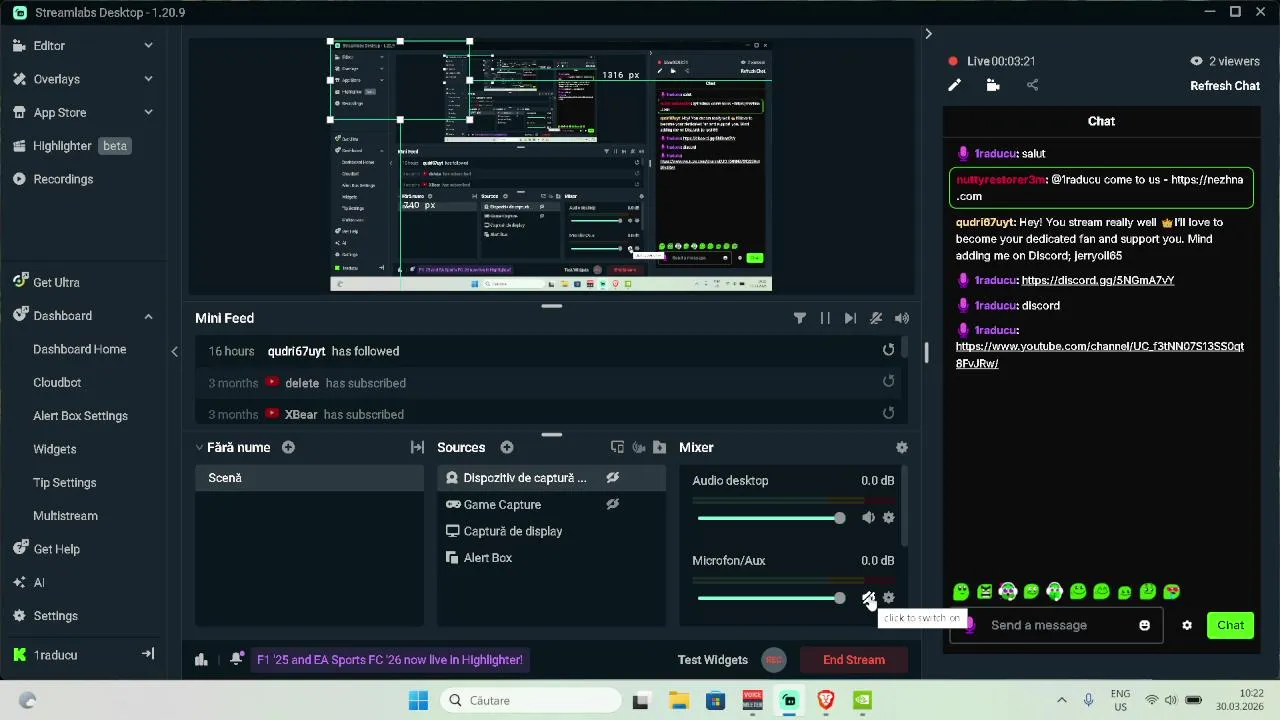Viewport: 1280px width, 720px height.
Task: Click Test Widgets
Action: 713,660
